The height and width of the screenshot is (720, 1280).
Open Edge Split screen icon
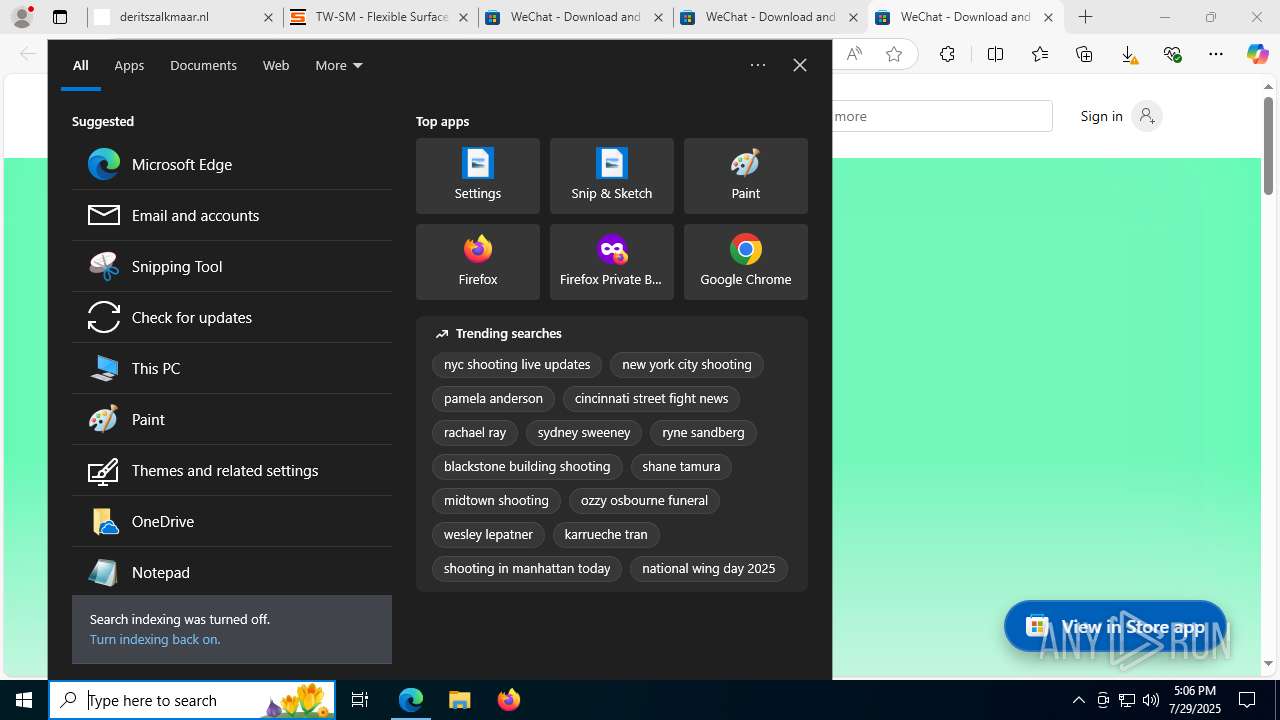[x=995, y=54]
